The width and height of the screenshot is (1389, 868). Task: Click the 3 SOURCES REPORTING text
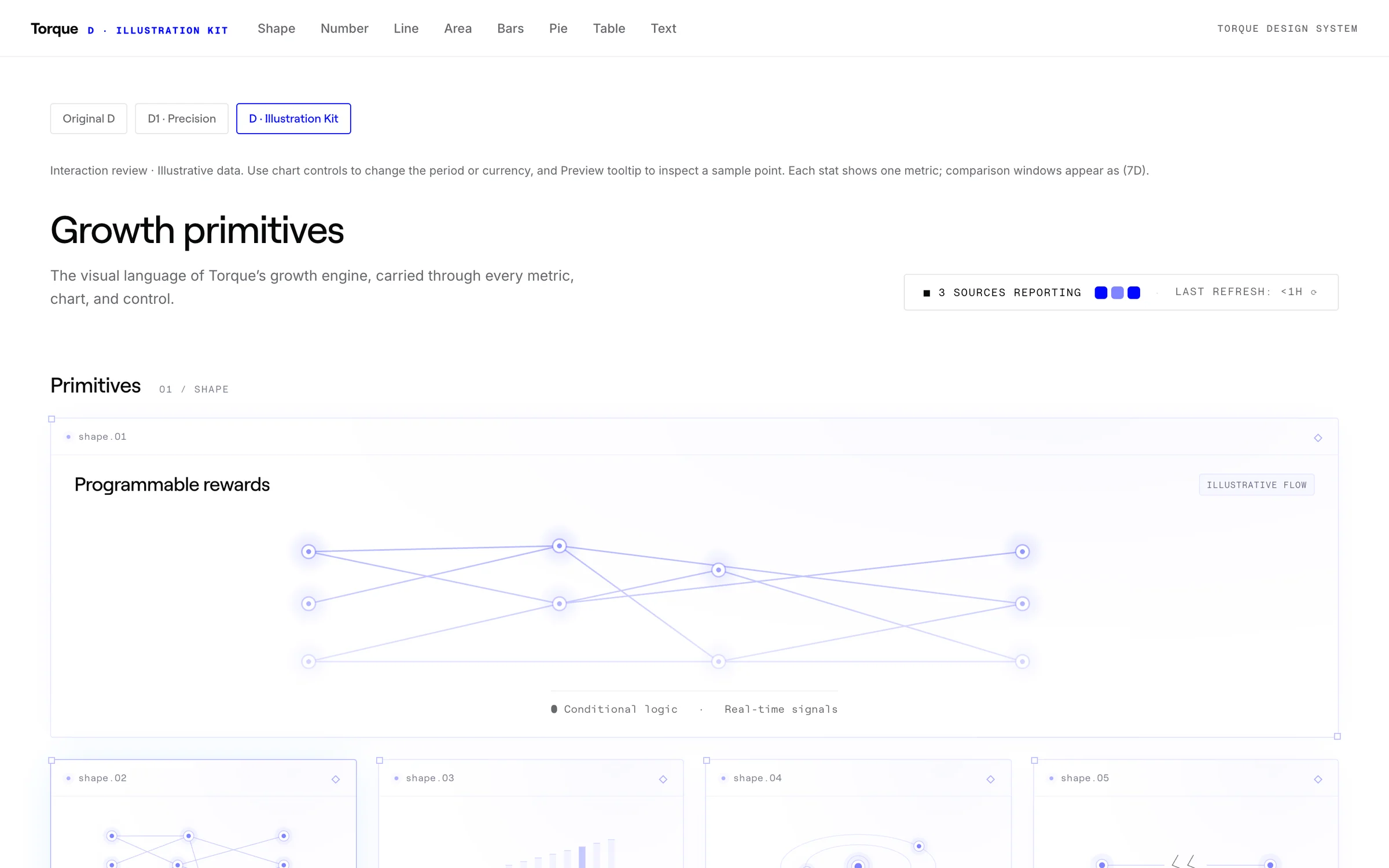(1009, 293)
